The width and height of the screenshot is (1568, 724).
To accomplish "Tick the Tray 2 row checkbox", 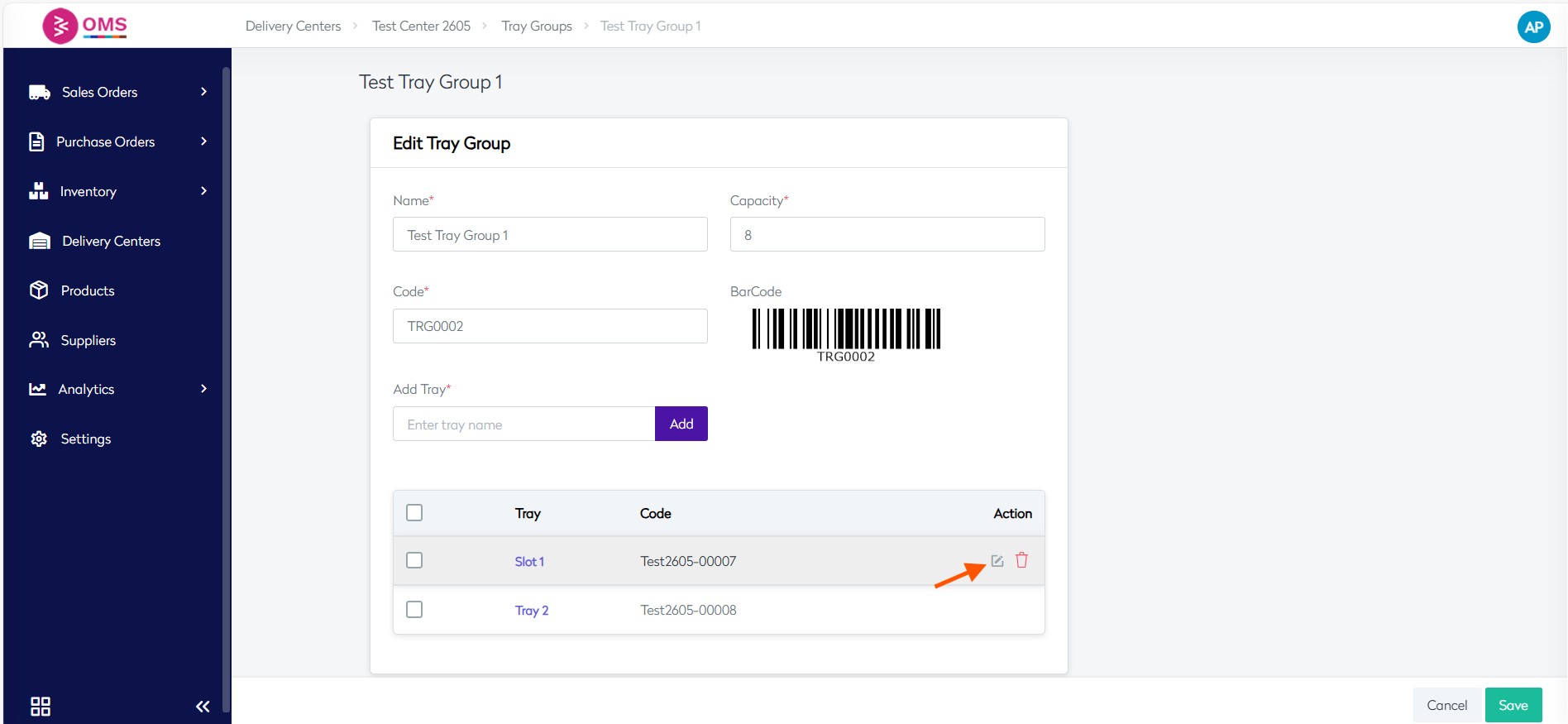I will [x=414, y=610].
